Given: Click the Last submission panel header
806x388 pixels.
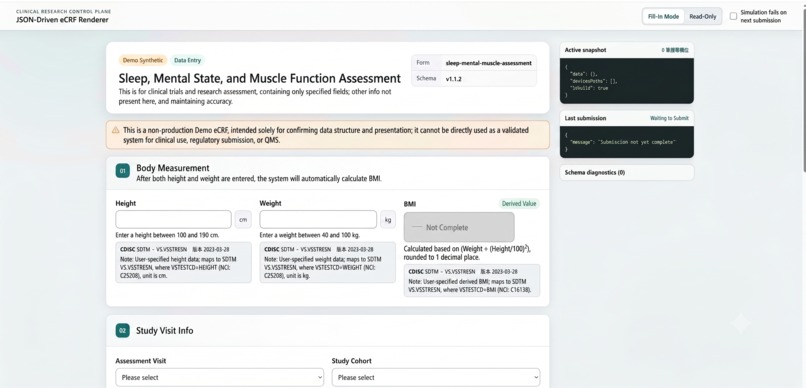Looking at the screenshot, I should [x=627, y=118].
